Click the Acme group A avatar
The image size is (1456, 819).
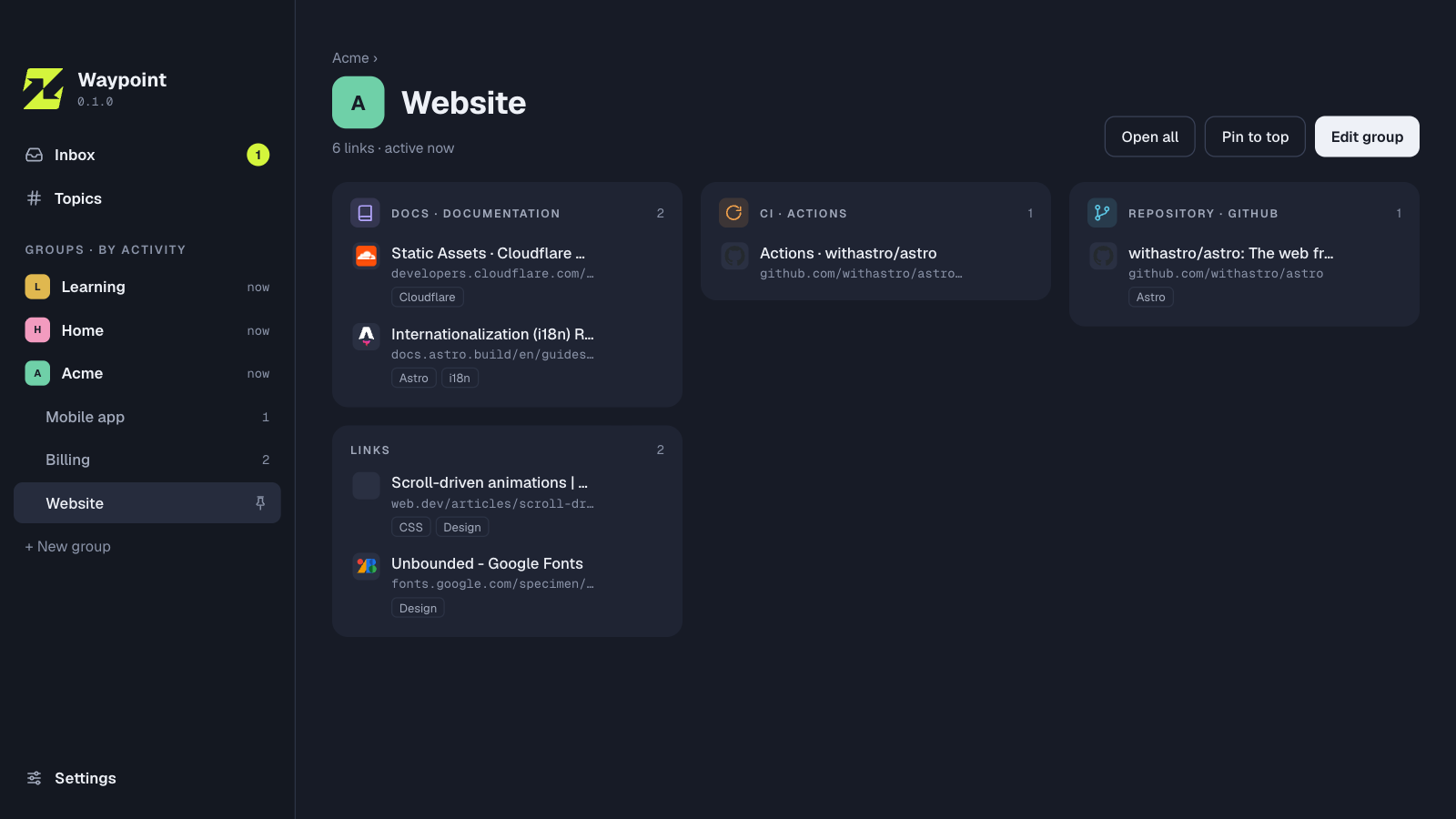tap(37, 373)
